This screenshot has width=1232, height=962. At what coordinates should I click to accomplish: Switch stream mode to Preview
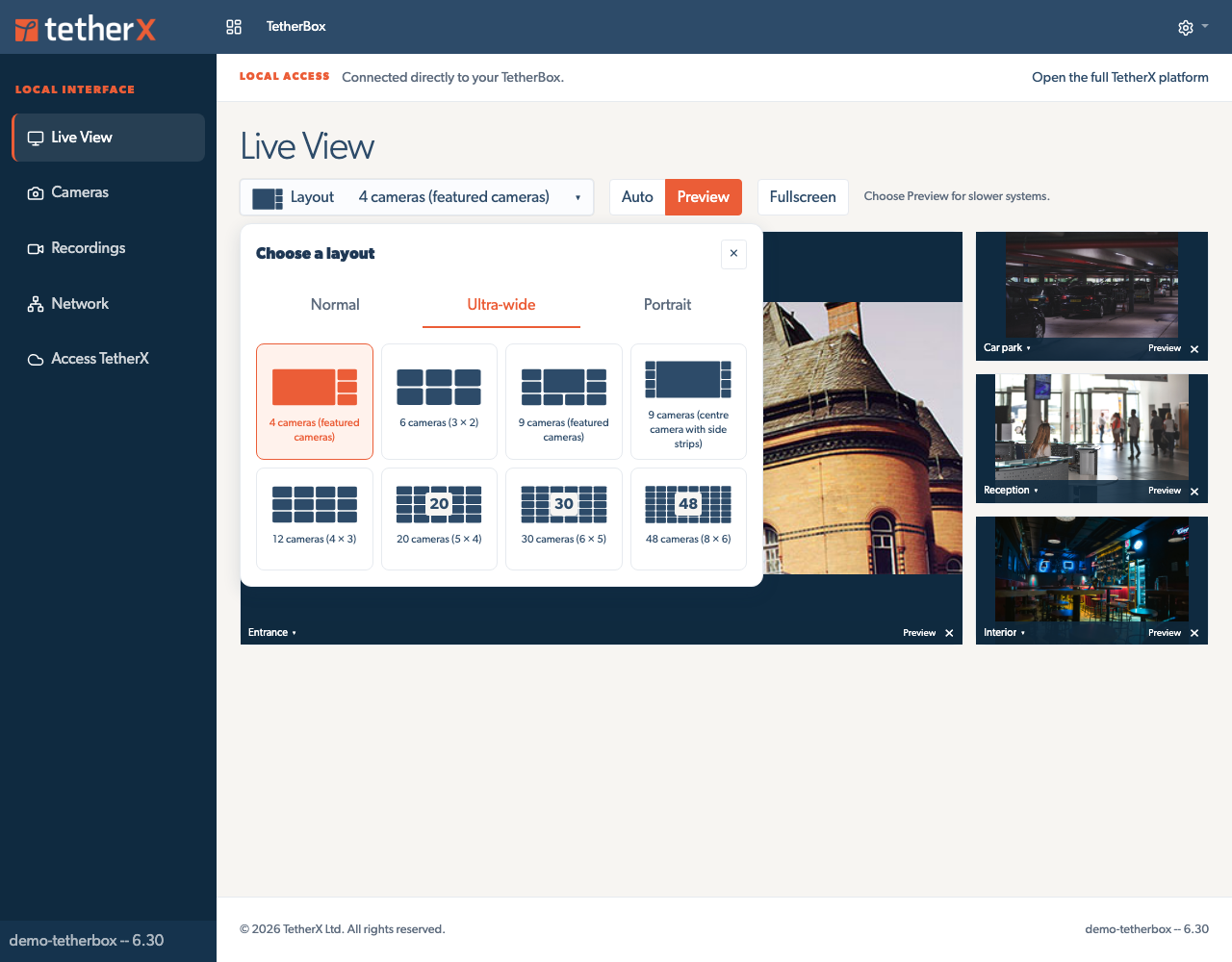click(704, 197)
